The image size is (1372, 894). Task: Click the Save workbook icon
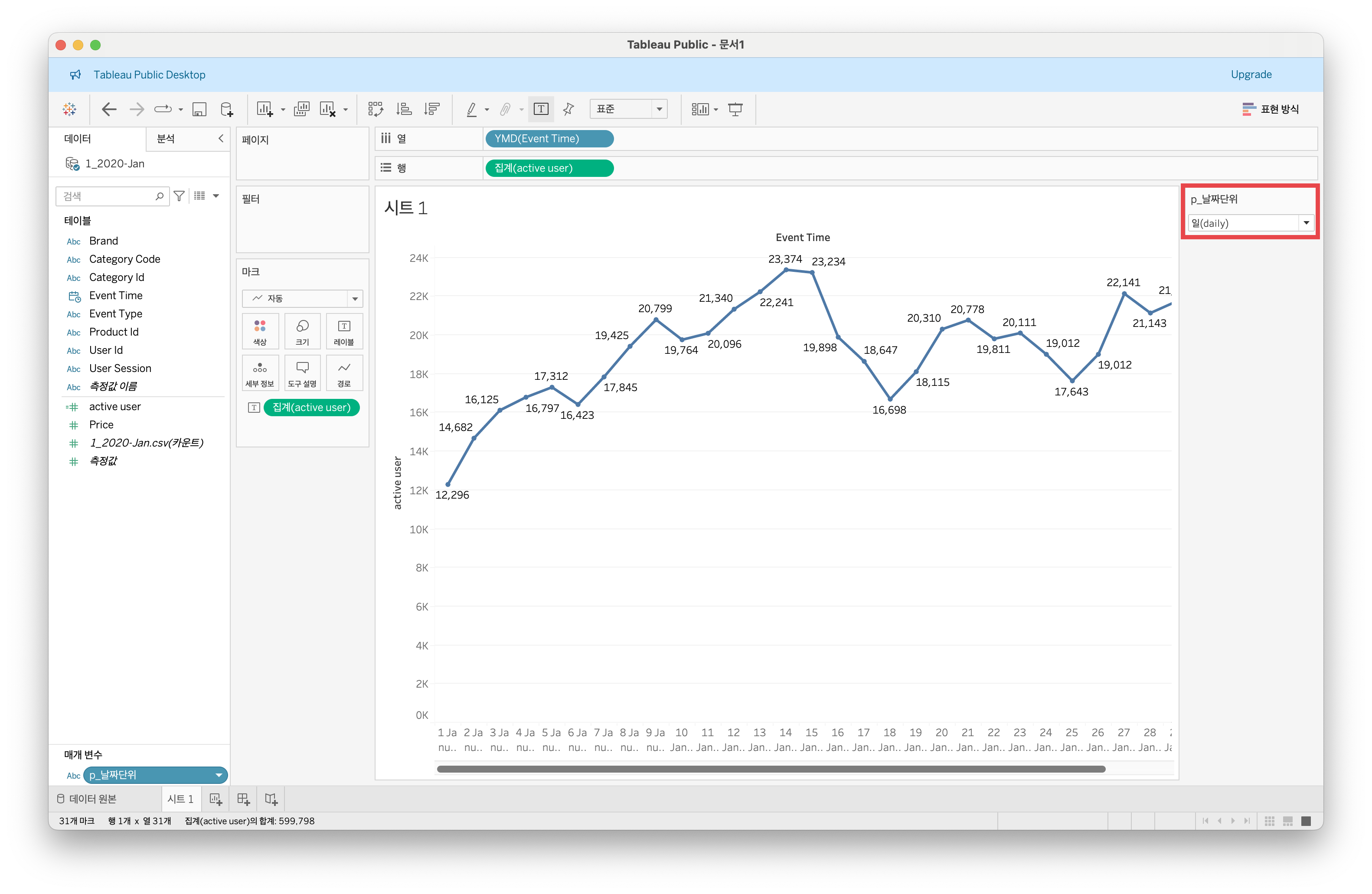click(x=199, y=109)
